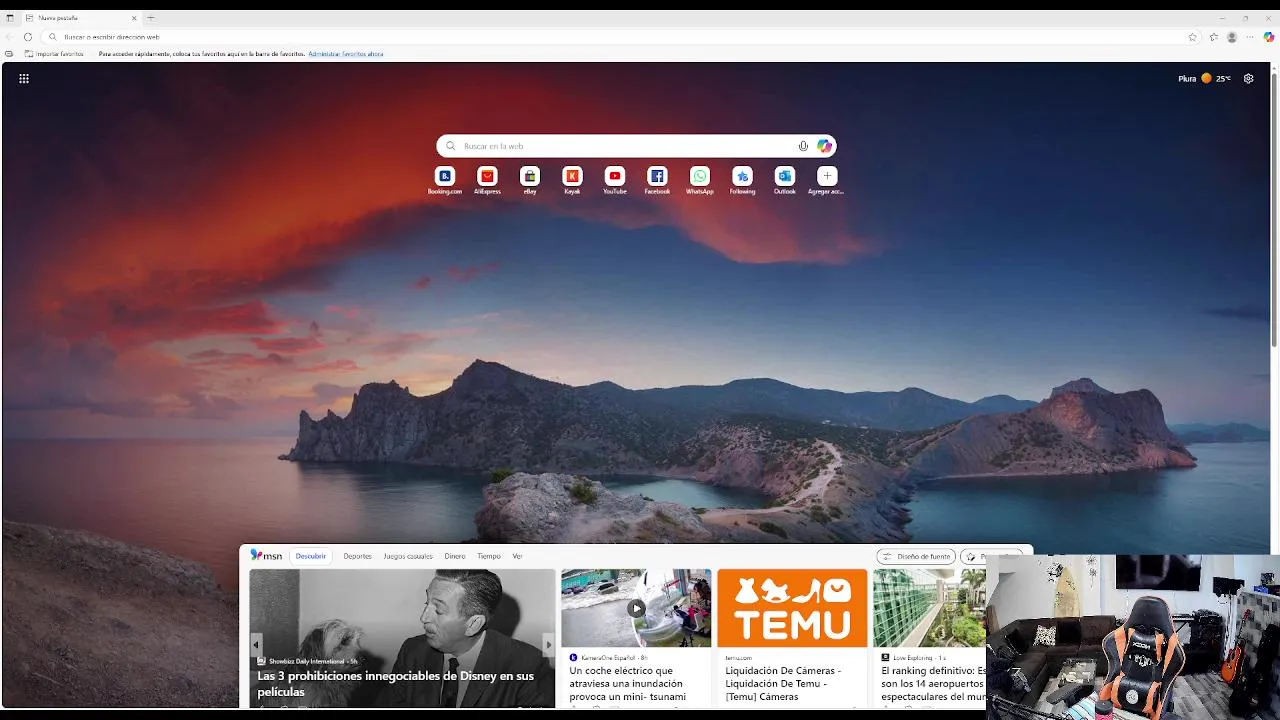Open the apps grid launcher icon

pos(24,78)
